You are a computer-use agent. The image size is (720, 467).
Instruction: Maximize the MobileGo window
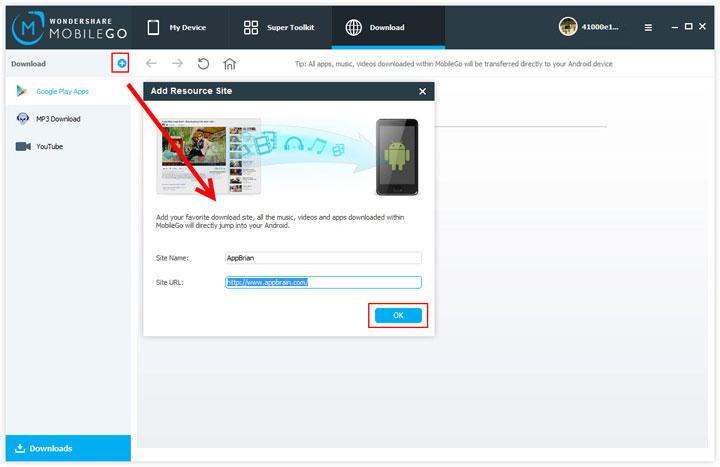[688, 27]
